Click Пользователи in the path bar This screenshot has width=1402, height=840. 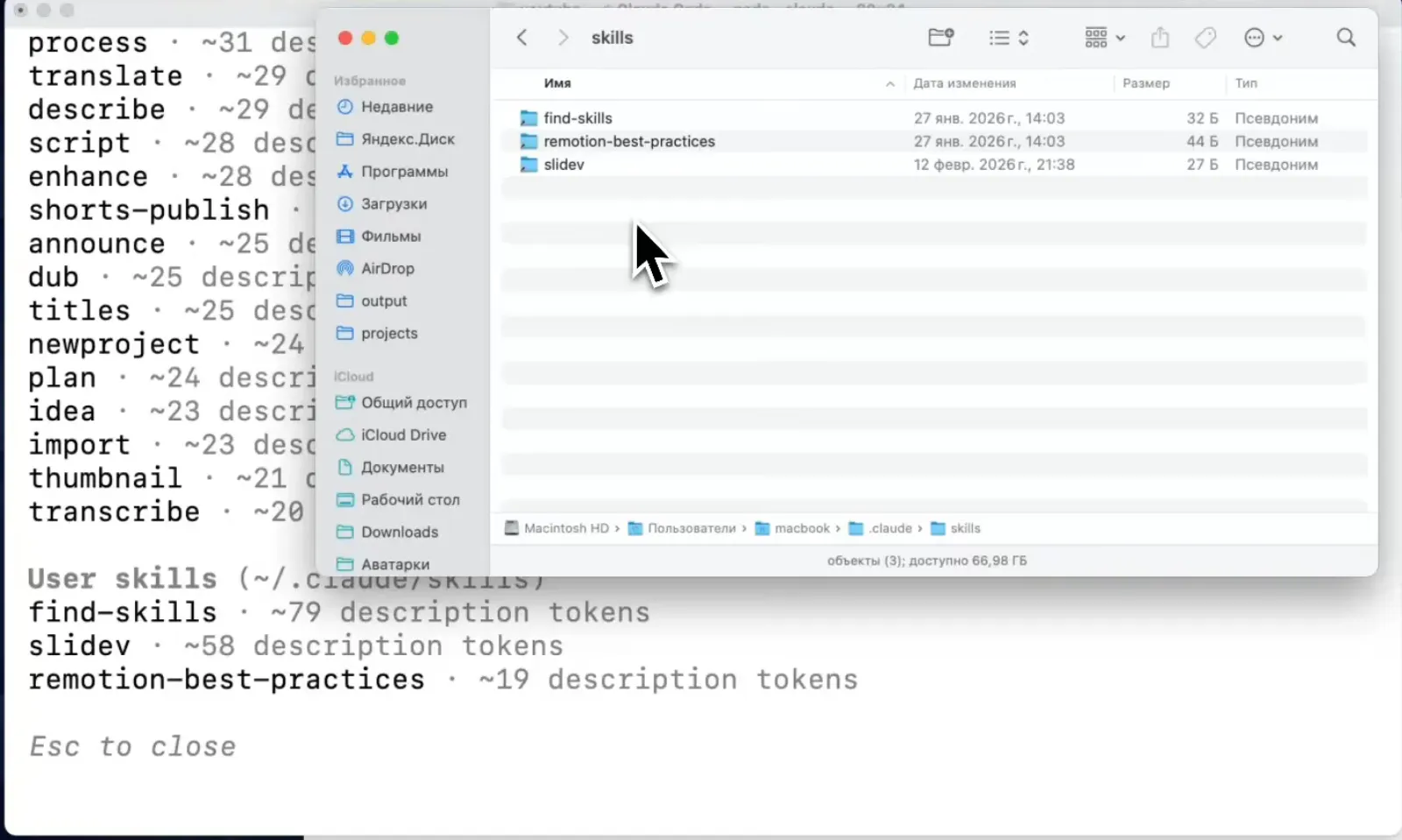(683, 528)
